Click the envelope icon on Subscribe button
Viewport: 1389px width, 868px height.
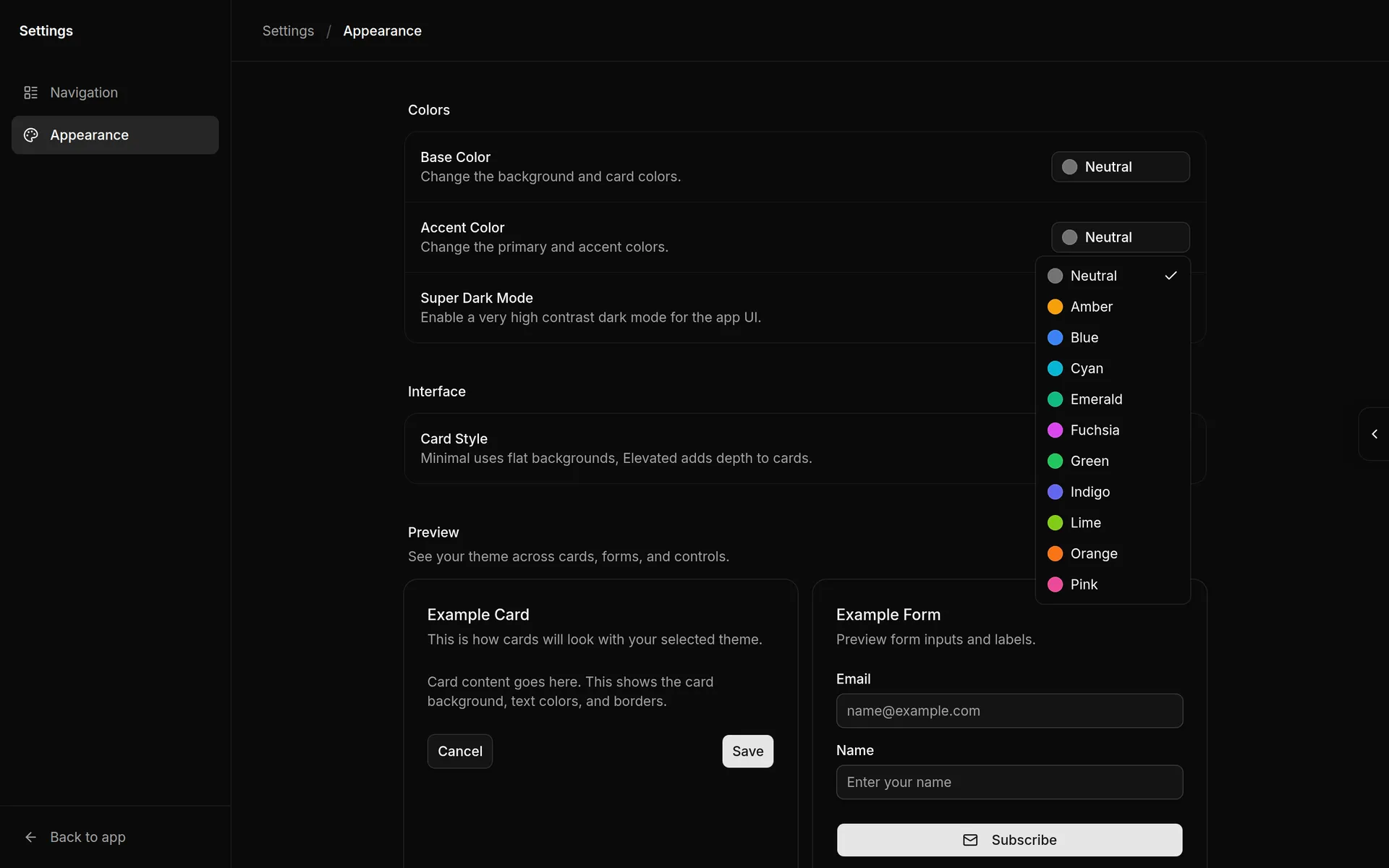point(970,840)
